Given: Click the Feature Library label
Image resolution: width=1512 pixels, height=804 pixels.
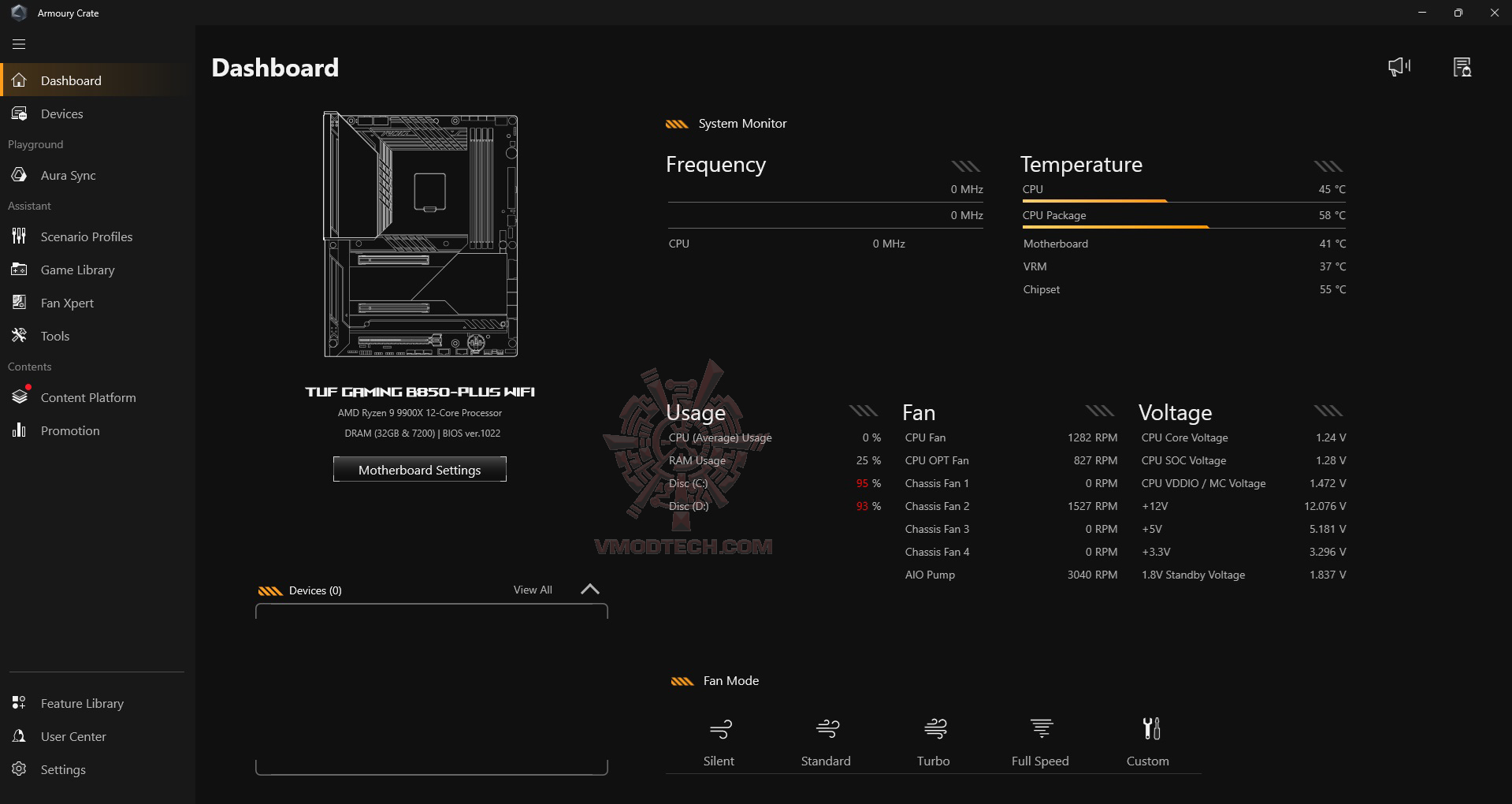Looking at the screenshot, I should (82, 703).
